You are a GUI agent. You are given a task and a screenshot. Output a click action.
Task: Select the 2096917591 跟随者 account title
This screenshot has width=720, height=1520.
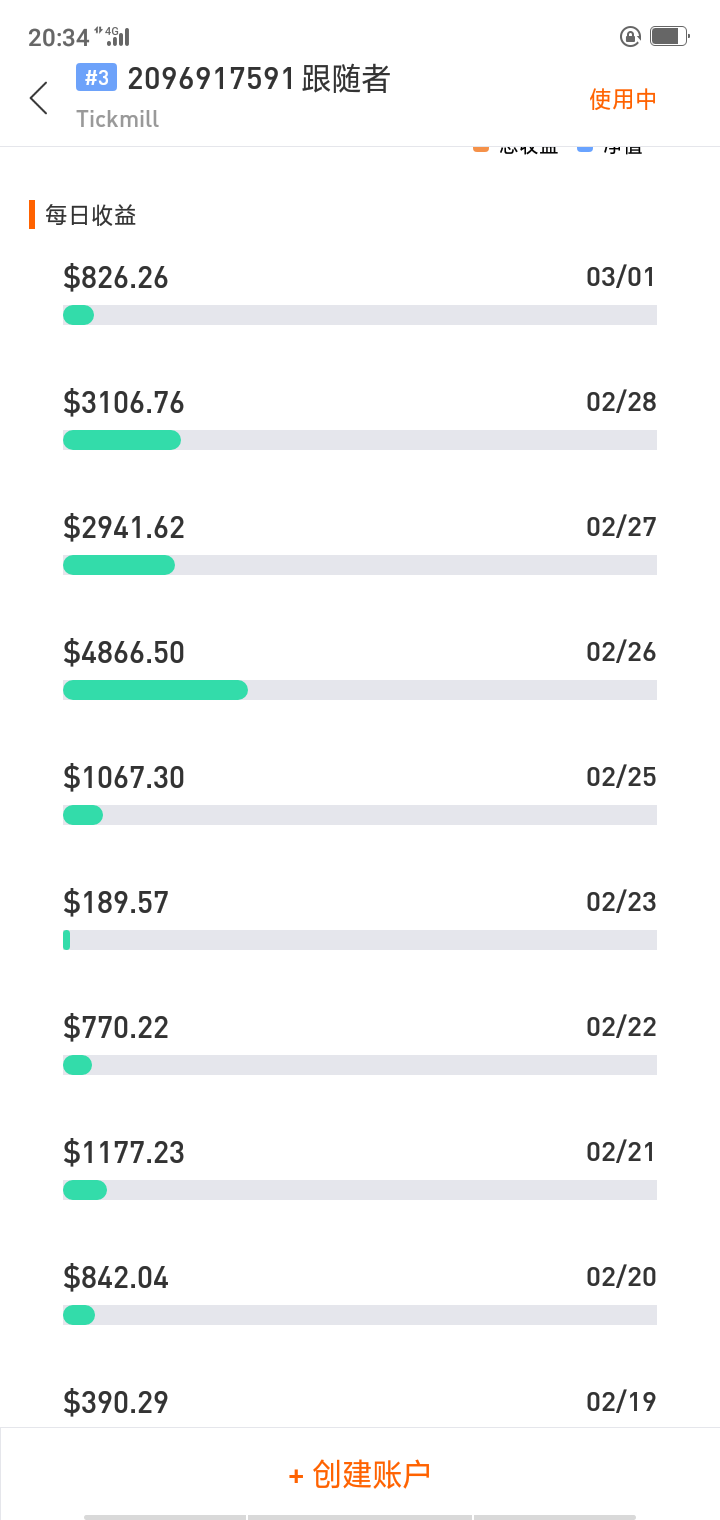[x=258, y=79]
